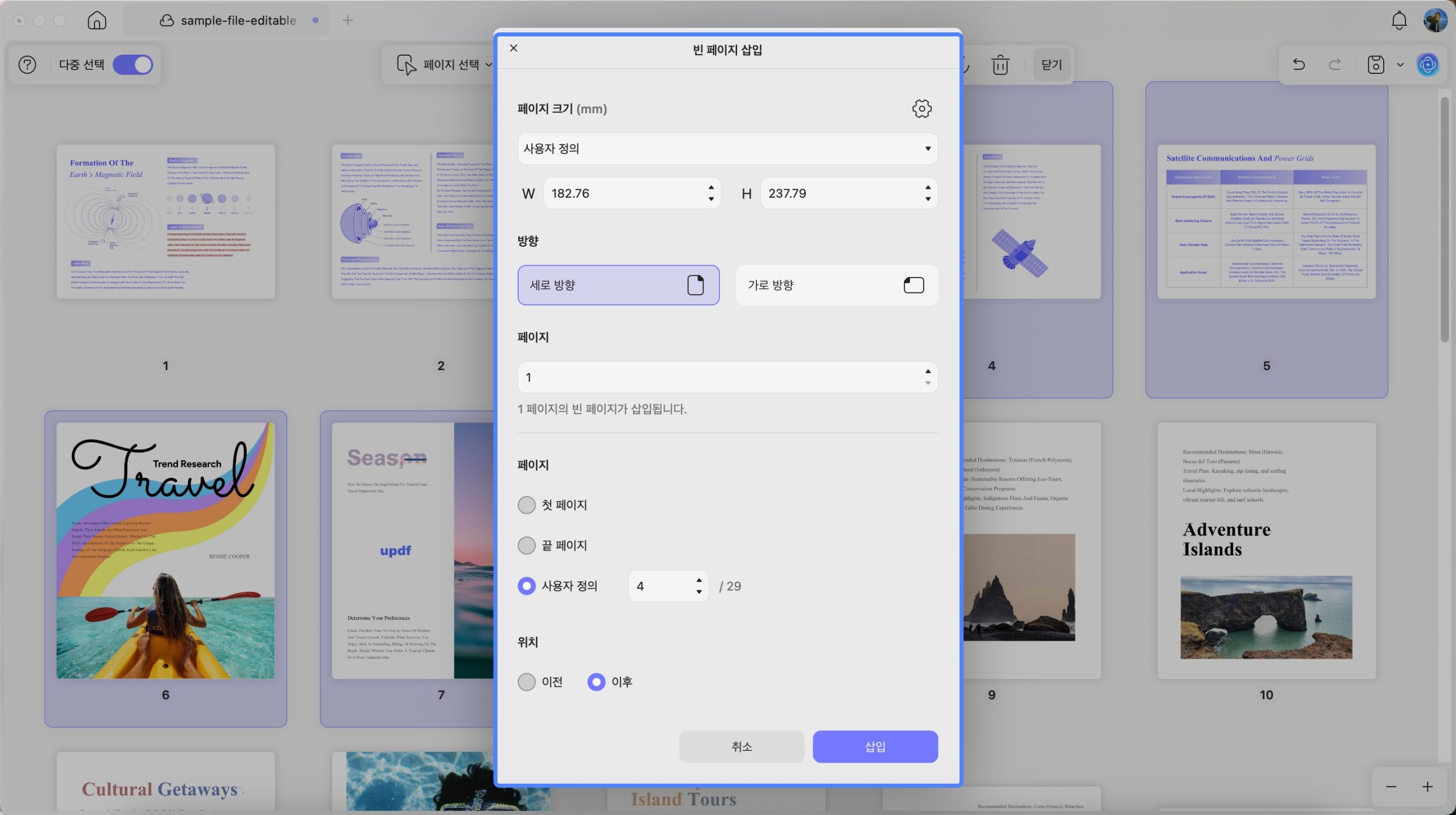Decrease the width value with down arrow

click(711, 199)
